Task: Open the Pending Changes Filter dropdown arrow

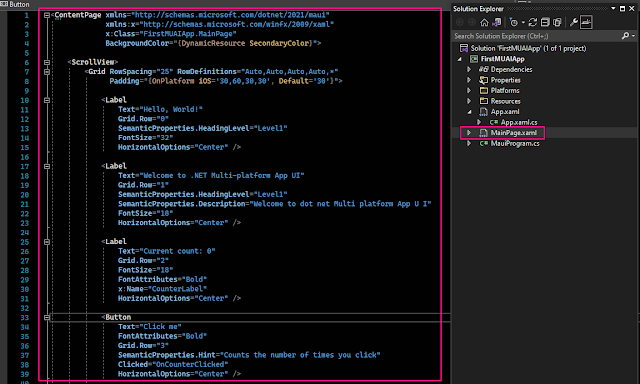Action: point(523,22)
